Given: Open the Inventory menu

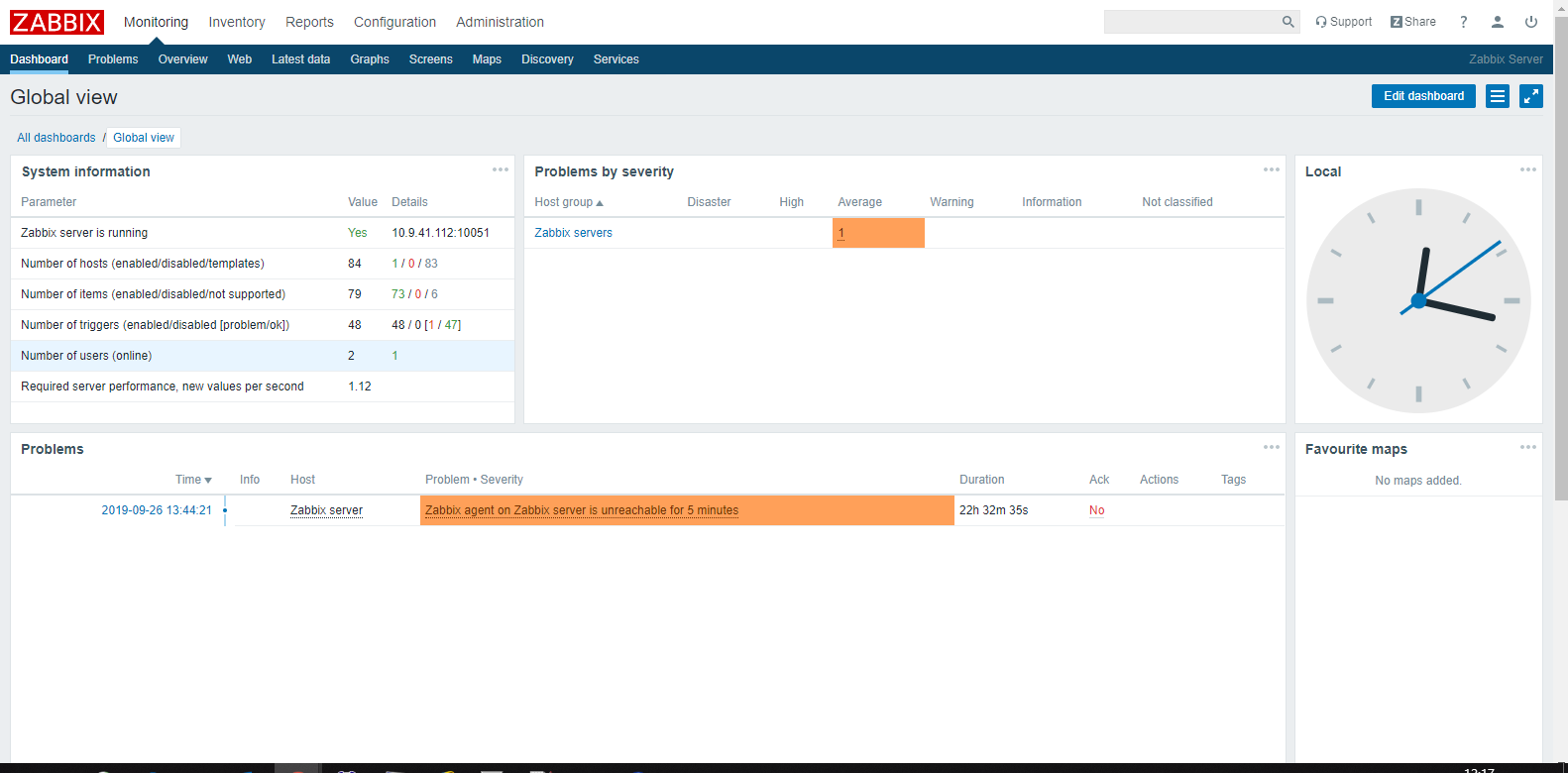Looking at the screenshot, I should pyautogui.click(x=237, y=22).
